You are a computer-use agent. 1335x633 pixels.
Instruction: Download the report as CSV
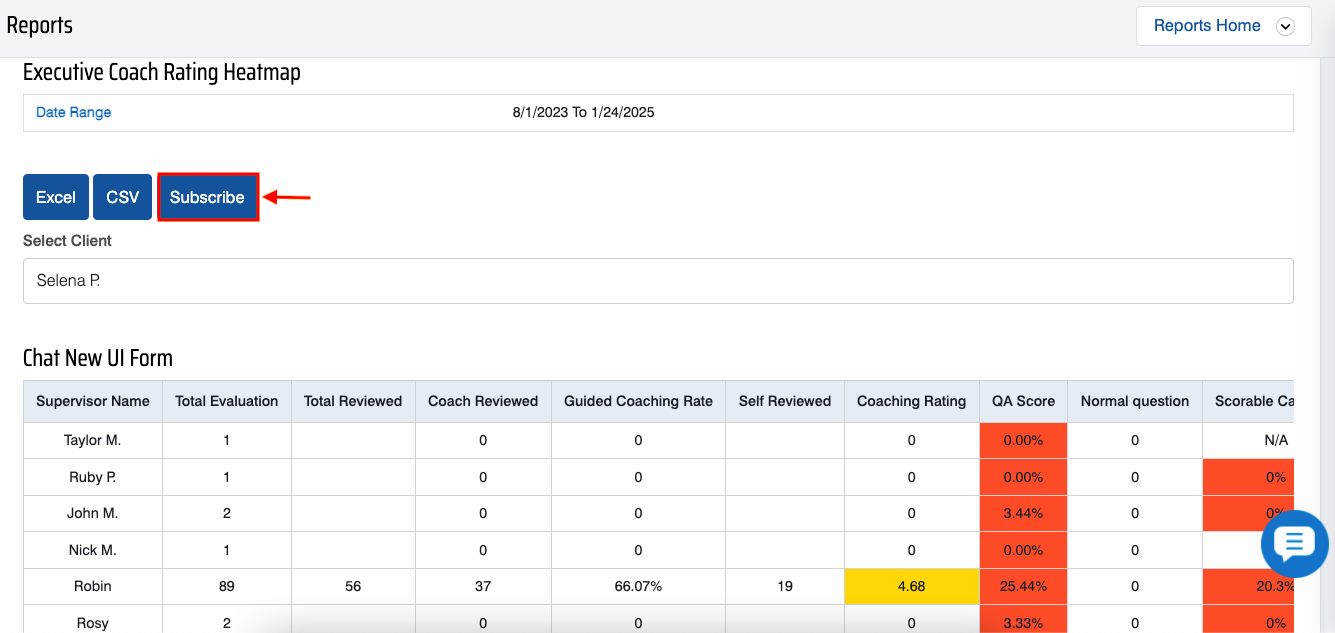point(123,197)
